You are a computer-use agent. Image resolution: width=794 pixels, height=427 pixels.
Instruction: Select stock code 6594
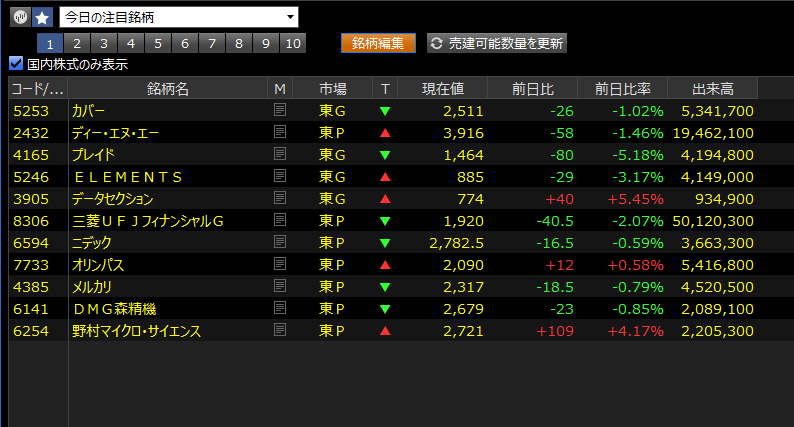pyautogui.click(x=31, y=243)
